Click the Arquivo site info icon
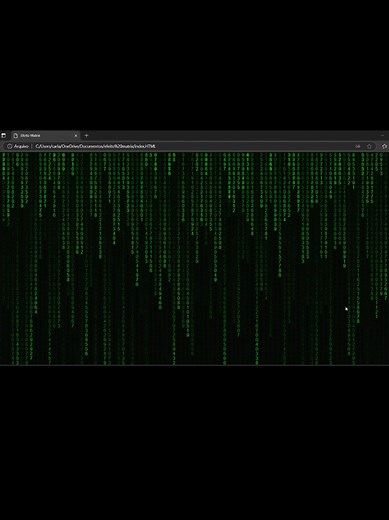Viewport: 389px width, 520px height. (9, 146)
